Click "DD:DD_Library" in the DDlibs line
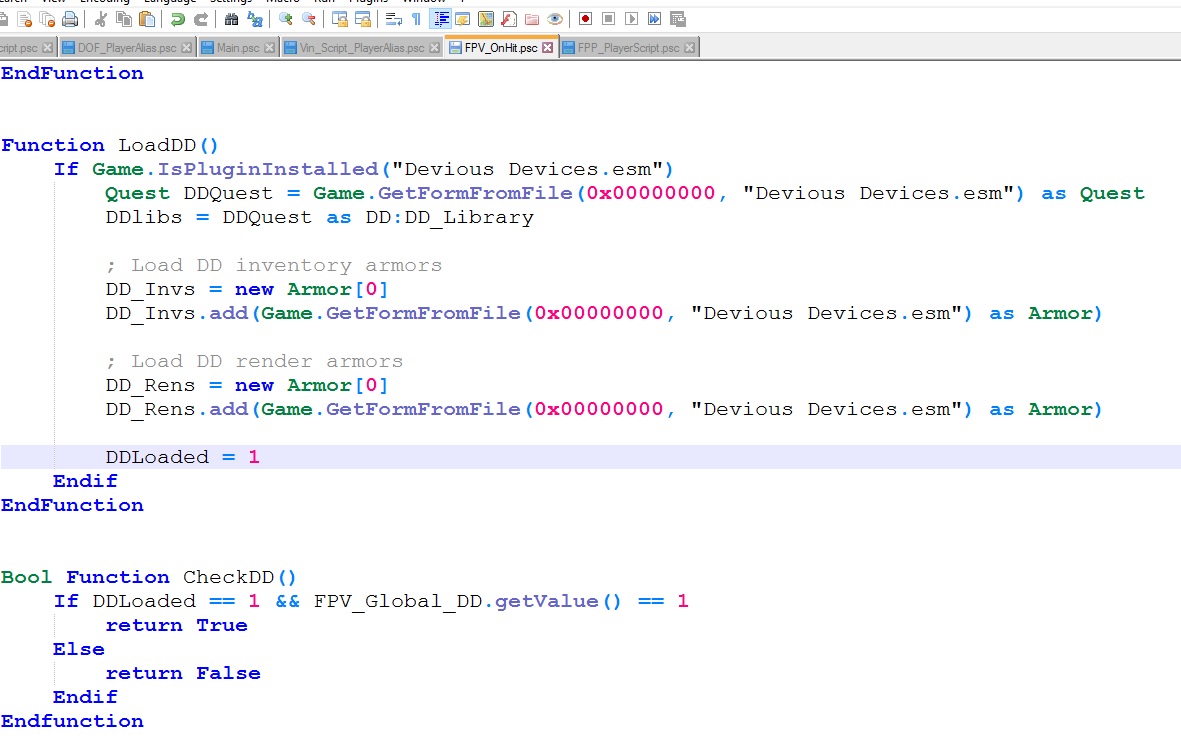 pyautogui.click(x=450, y=218)
